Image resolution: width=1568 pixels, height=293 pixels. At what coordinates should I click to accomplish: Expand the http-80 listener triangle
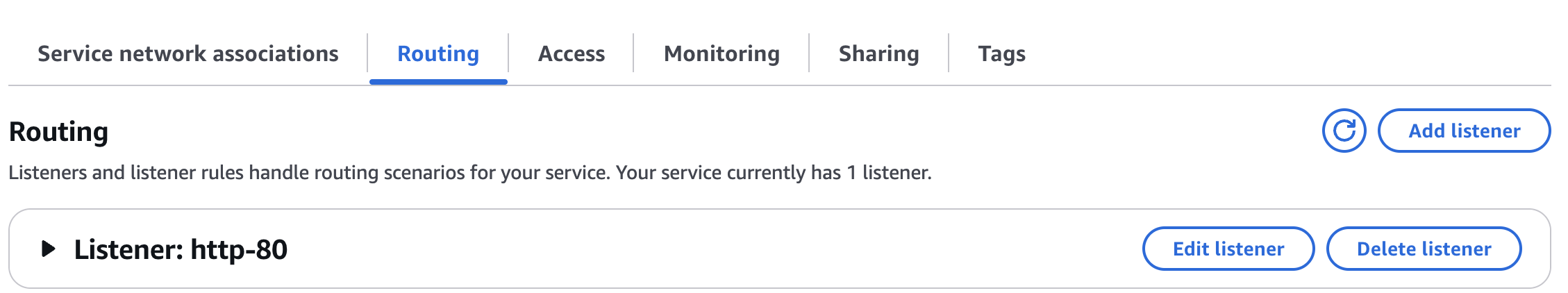[48, 249]
